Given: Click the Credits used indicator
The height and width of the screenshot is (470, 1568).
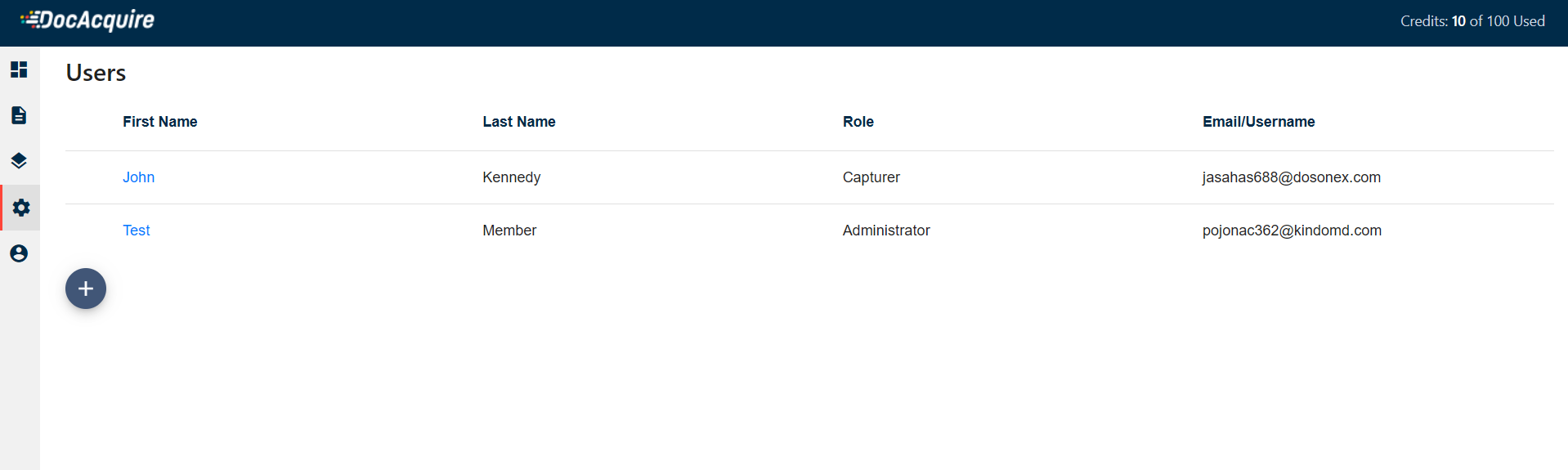Looking at the screenshot, I should tap(1472, 21).
